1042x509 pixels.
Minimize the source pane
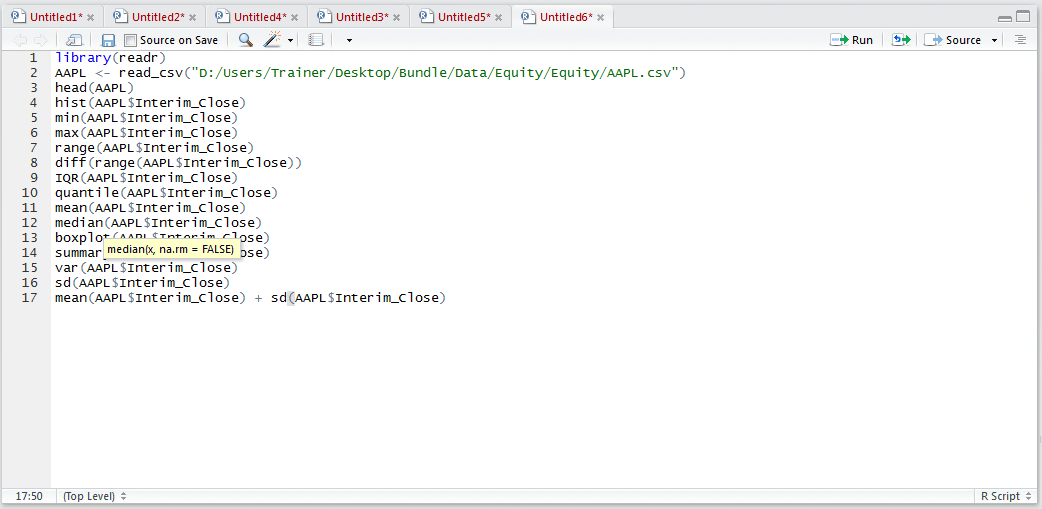[x=1005, y=17]
